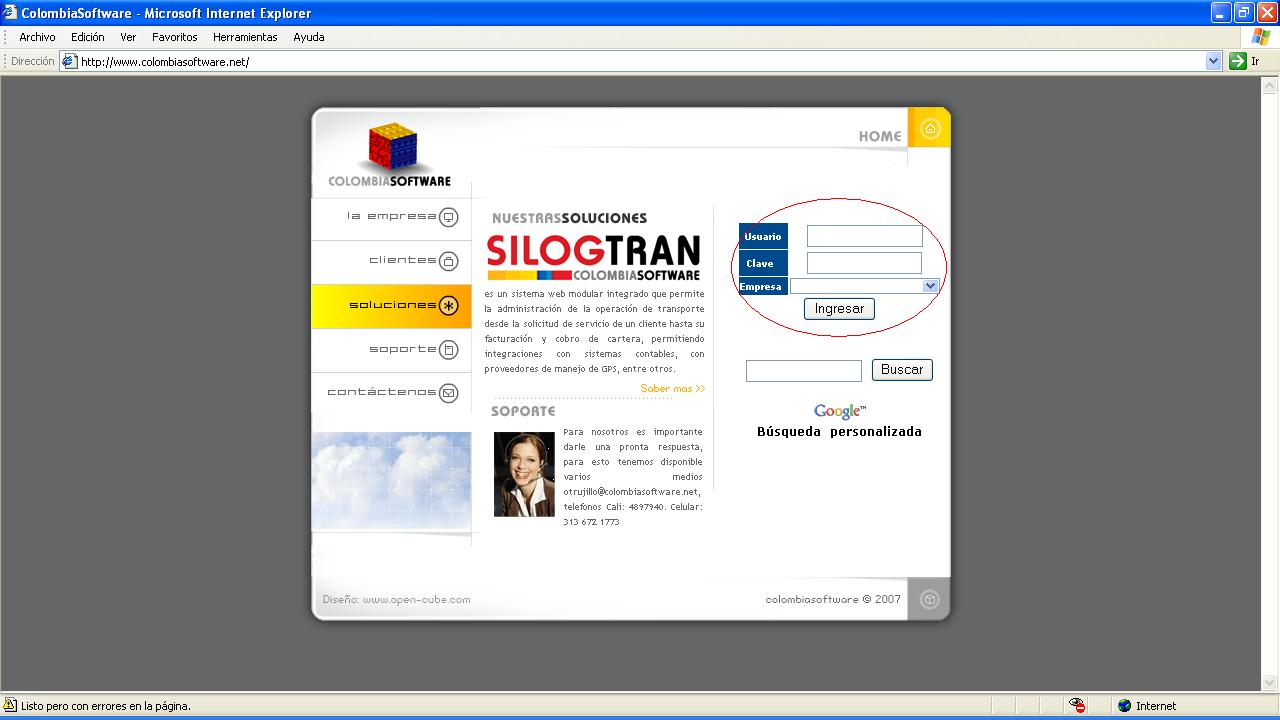Click the lock icon beside clientes

(449, 261)
